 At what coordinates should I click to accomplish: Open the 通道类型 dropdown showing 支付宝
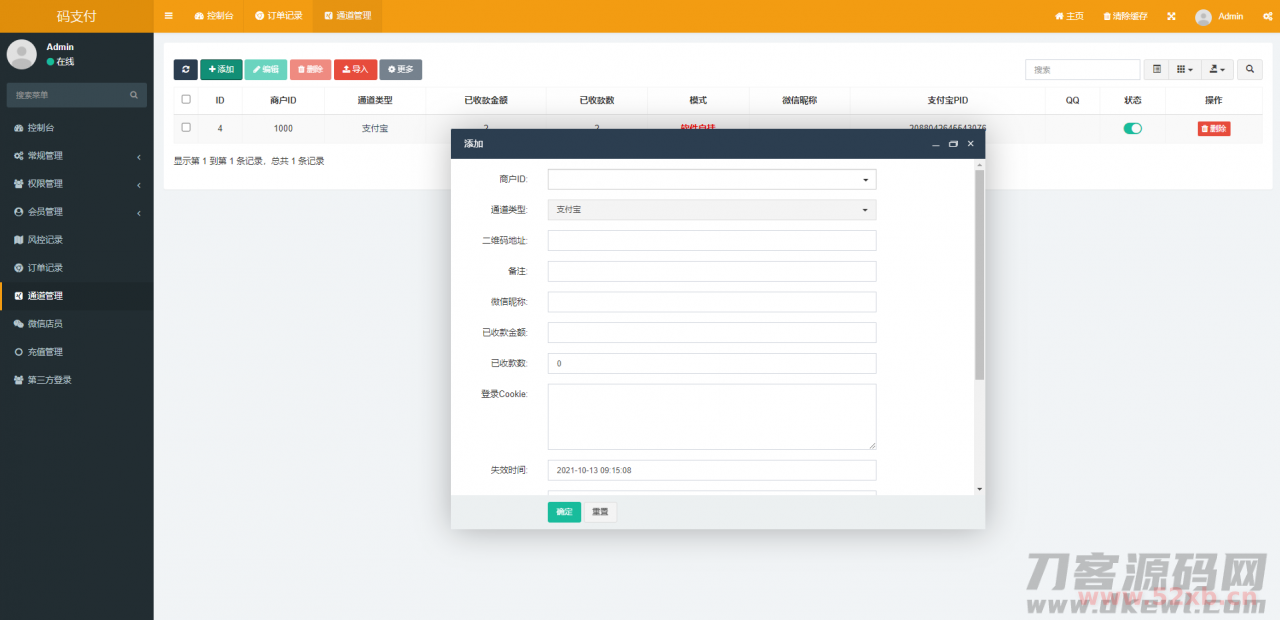[711, 210]
